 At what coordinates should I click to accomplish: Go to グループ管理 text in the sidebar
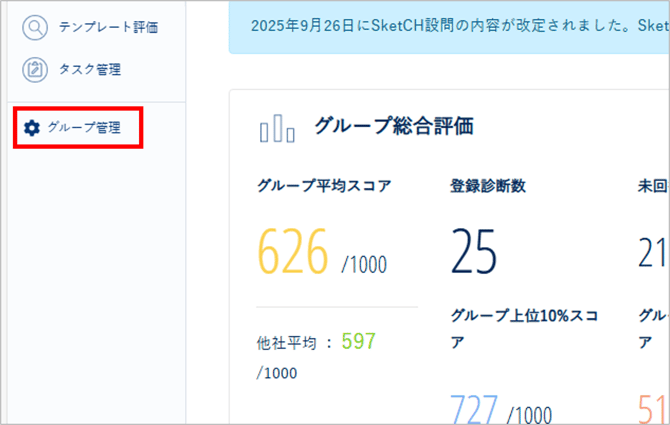(x=84, y=128)
